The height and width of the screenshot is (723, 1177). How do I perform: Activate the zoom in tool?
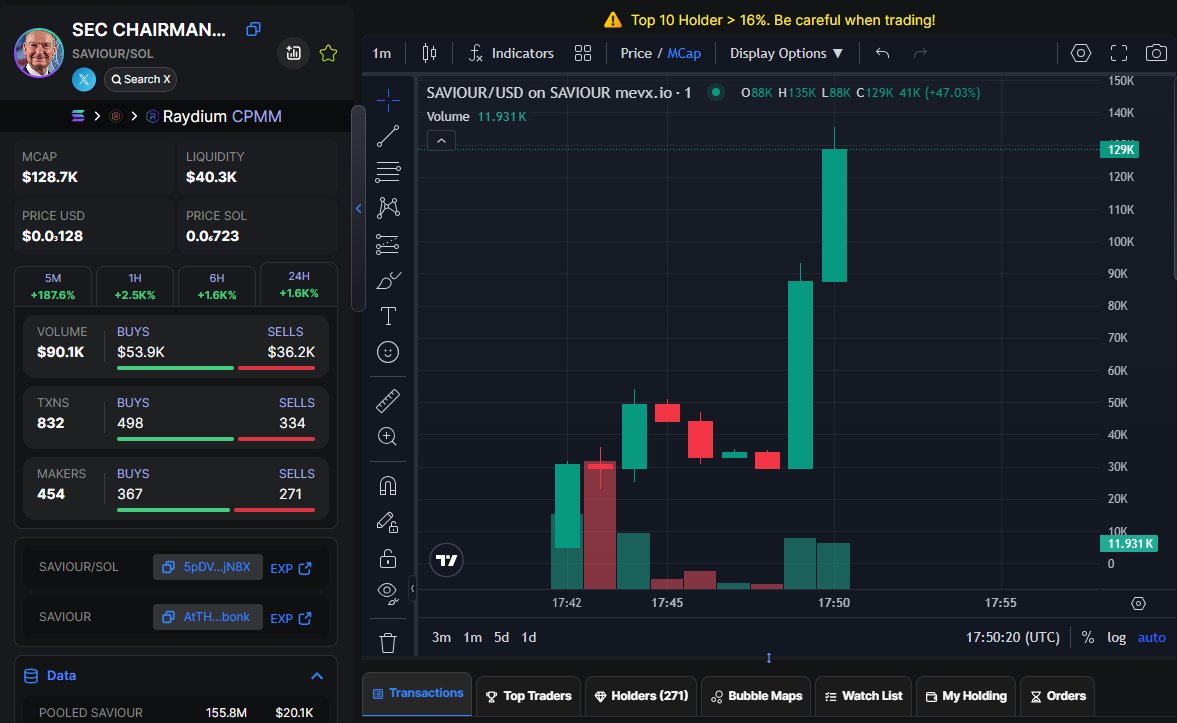tap(388, 437)
